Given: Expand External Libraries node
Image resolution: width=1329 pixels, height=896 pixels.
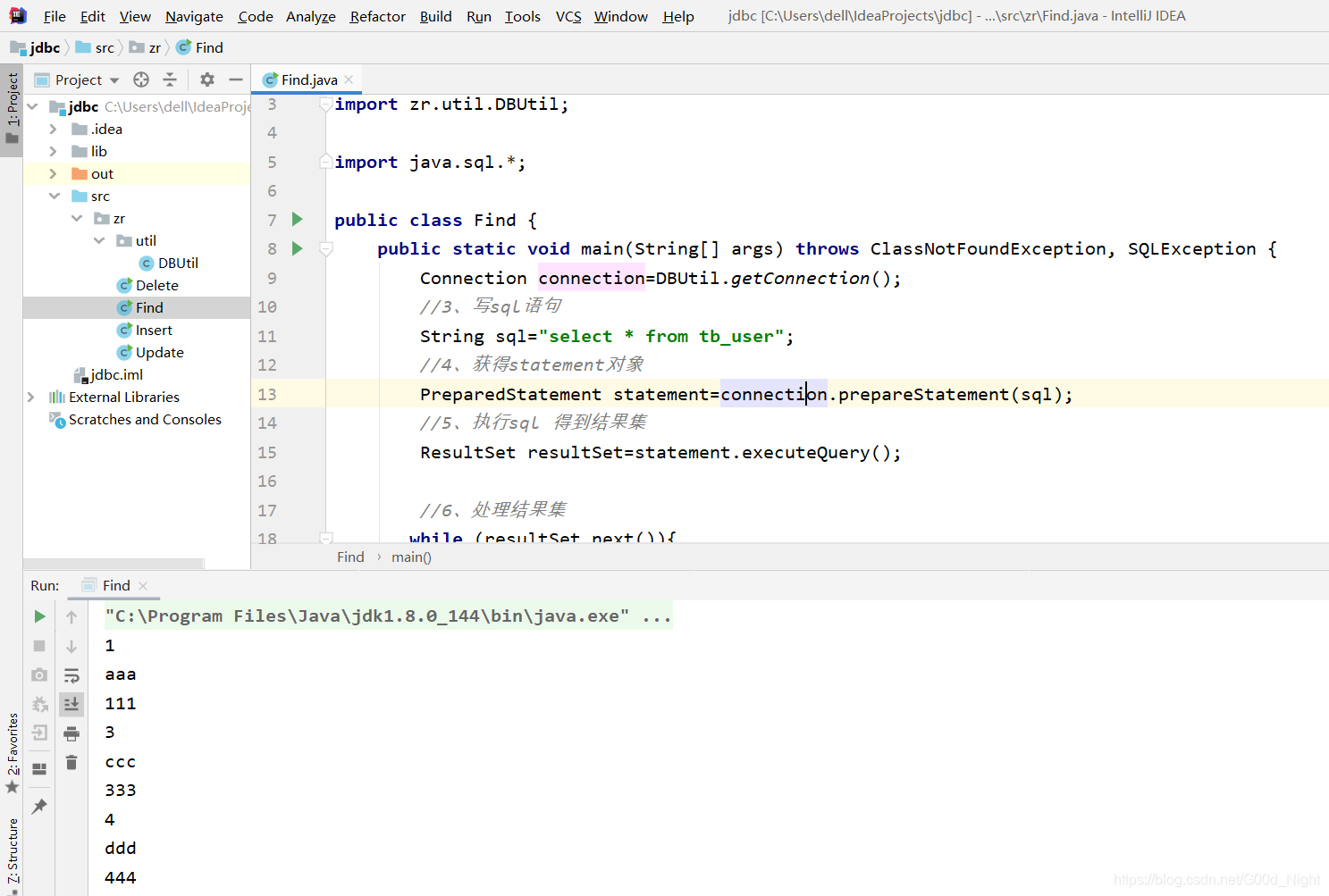Looking at the screenshot, I should tap(31, 397).
